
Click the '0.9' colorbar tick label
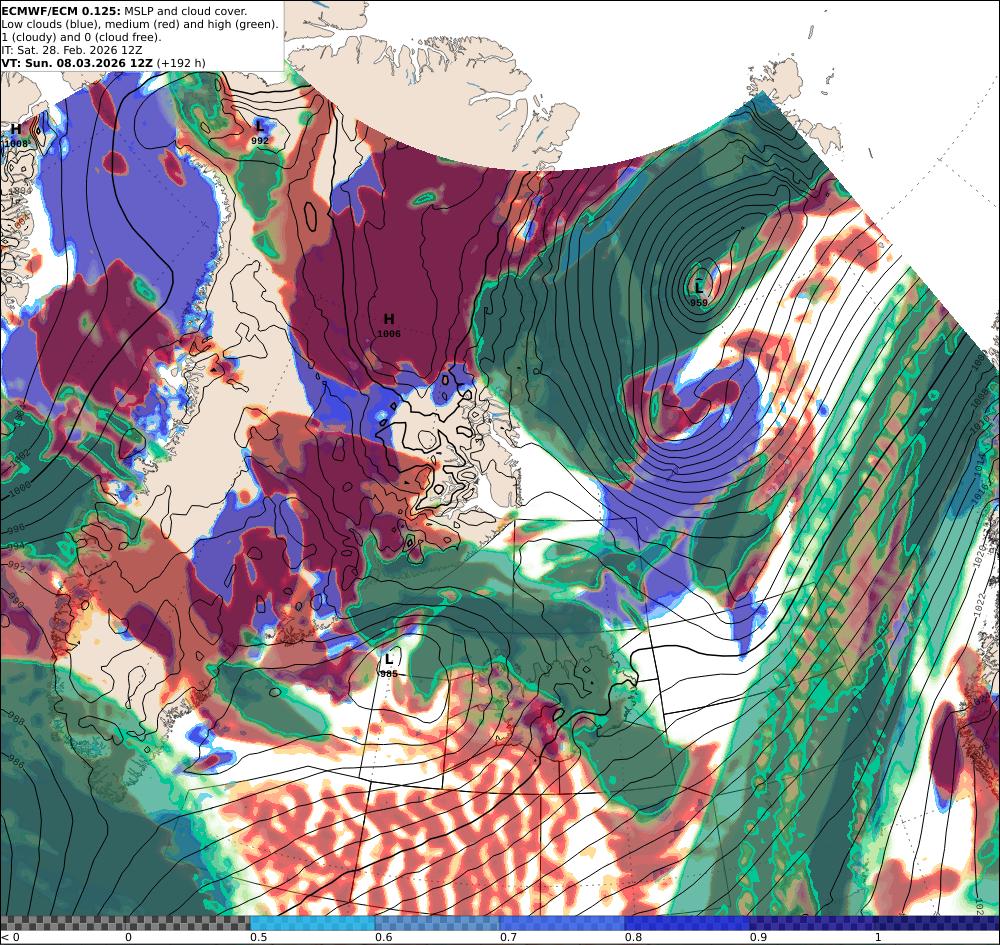(x=758, y=937)
